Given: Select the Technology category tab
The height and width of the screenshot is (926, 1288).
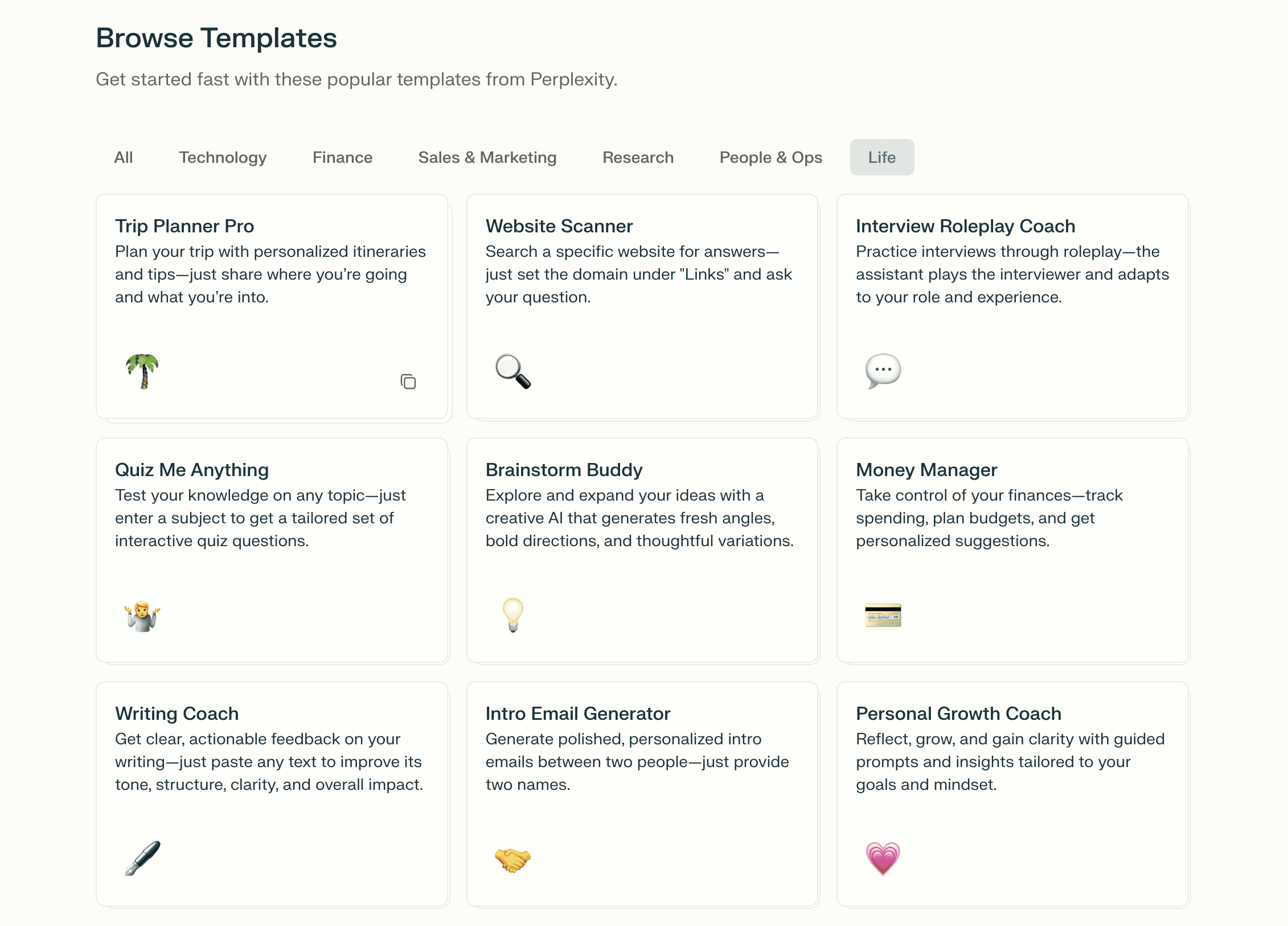Looking at the screenshot, I should click(223, 157).
